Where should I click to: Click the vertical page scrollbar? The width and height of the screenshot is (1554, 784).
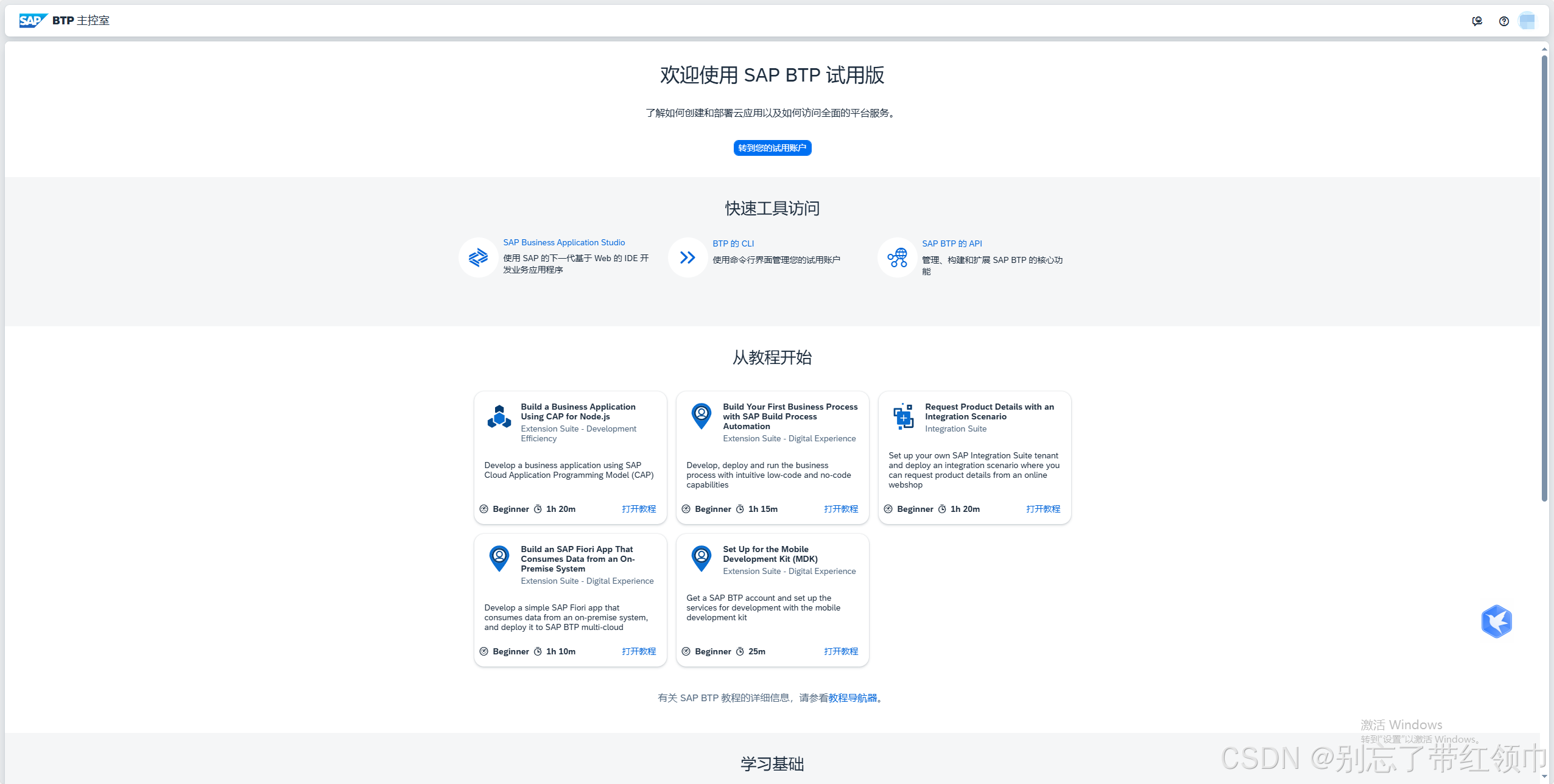click(x=1544, y=277)
